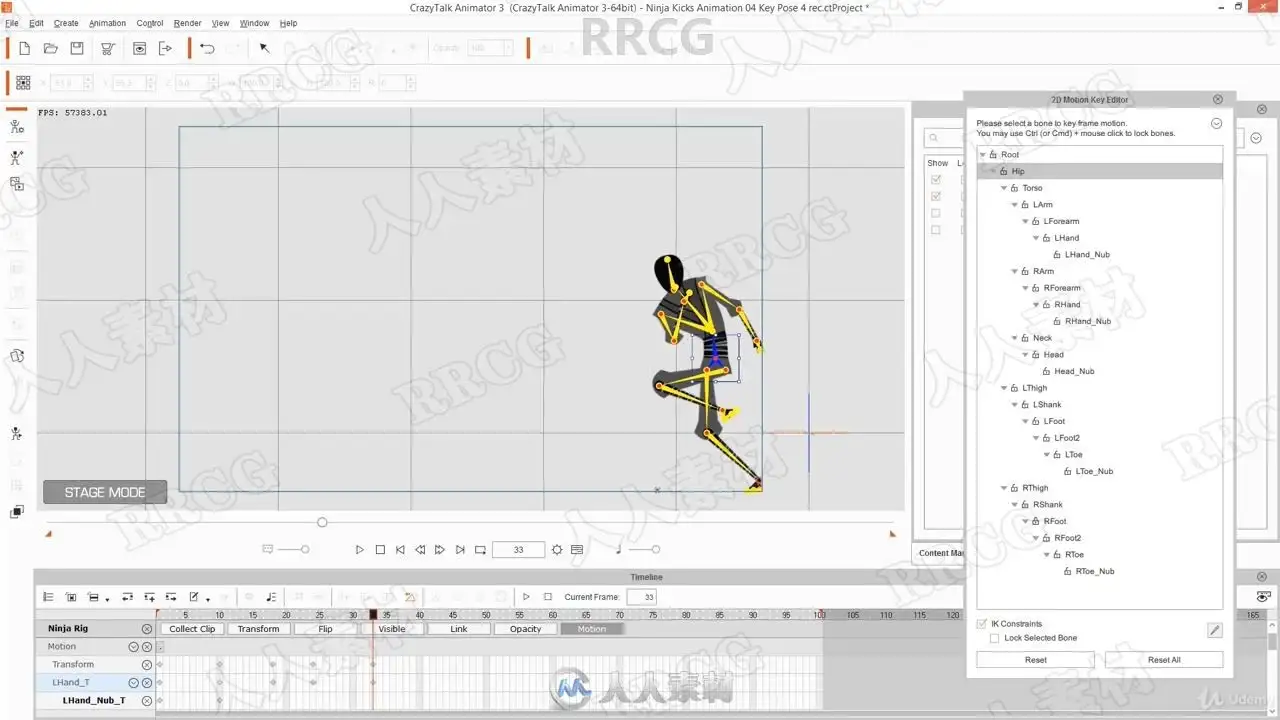The height and width of the screenshot is (720, 1280).
Task: Save the project with the floppy disk icon
Action: click(77, 48)
